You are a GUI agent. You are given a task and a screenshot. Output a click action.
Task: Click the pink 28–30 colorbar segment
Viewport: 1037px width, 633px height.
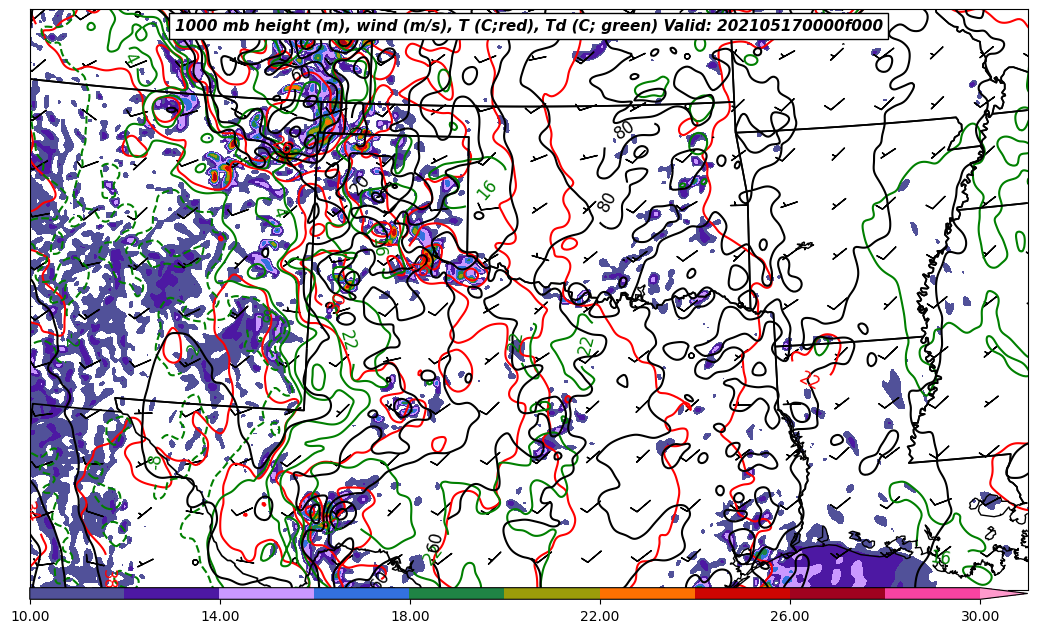(x=932, y=593)
